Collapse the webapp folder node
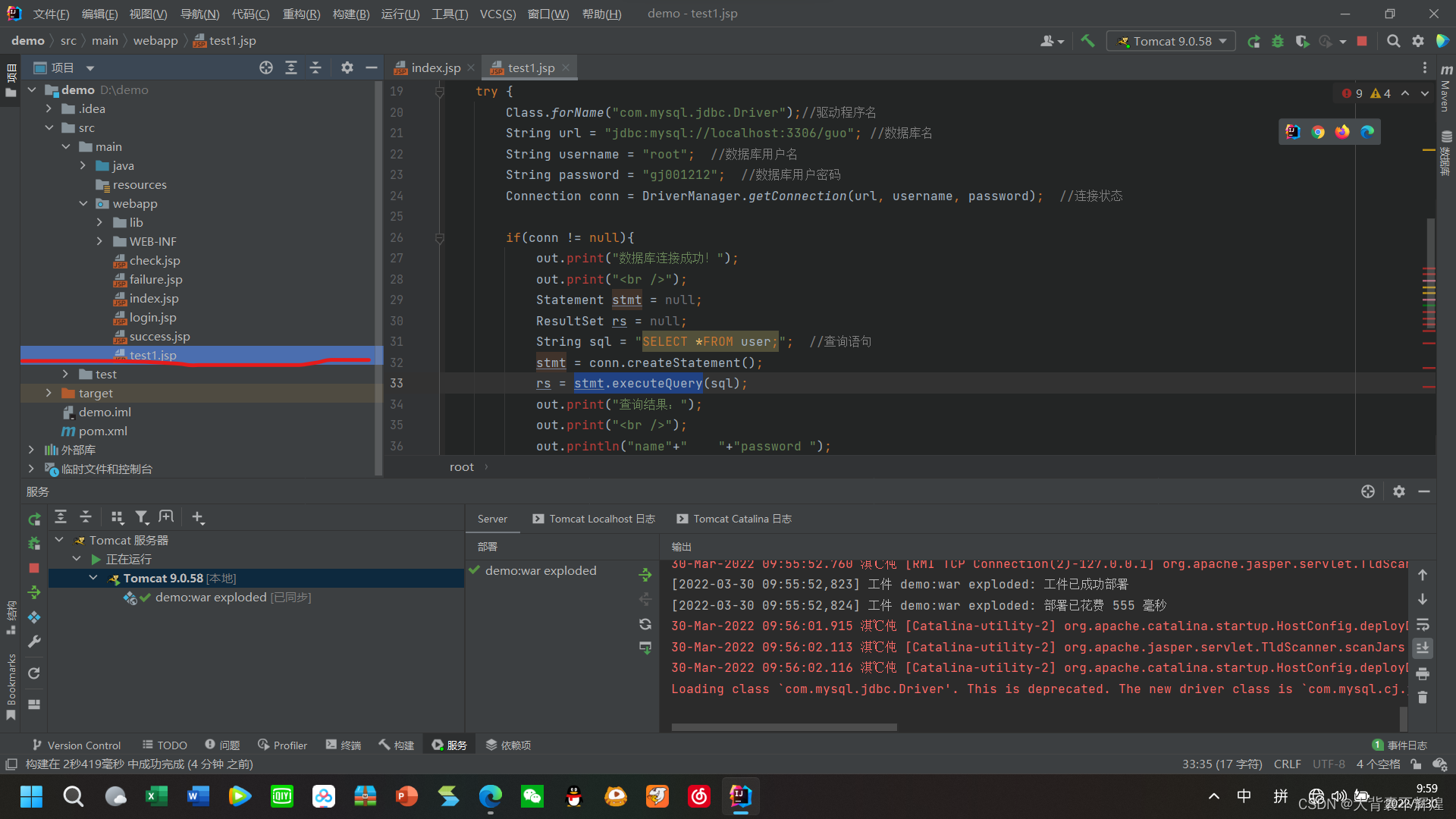This screenshot has width=1456, height=819. click(83, 203)
